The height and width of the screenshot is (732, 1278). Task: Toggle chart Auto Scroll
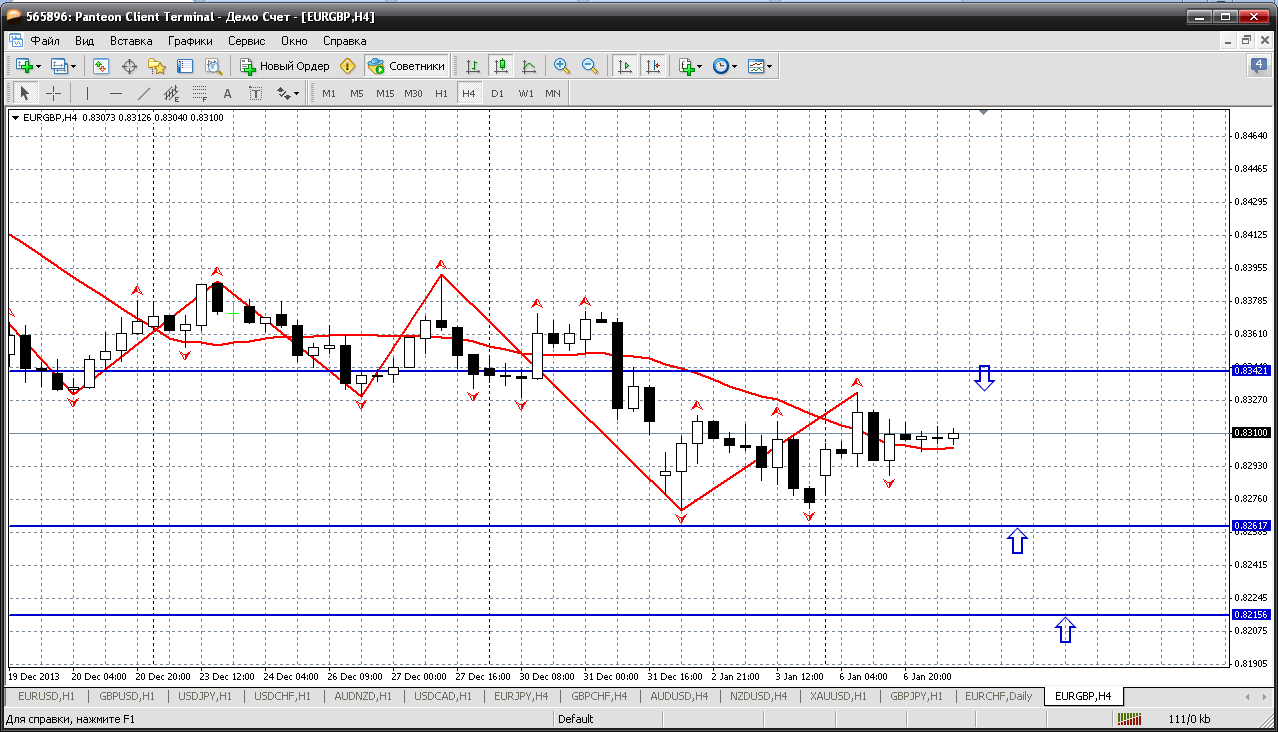pyautogui.click(x=625, y=66)
